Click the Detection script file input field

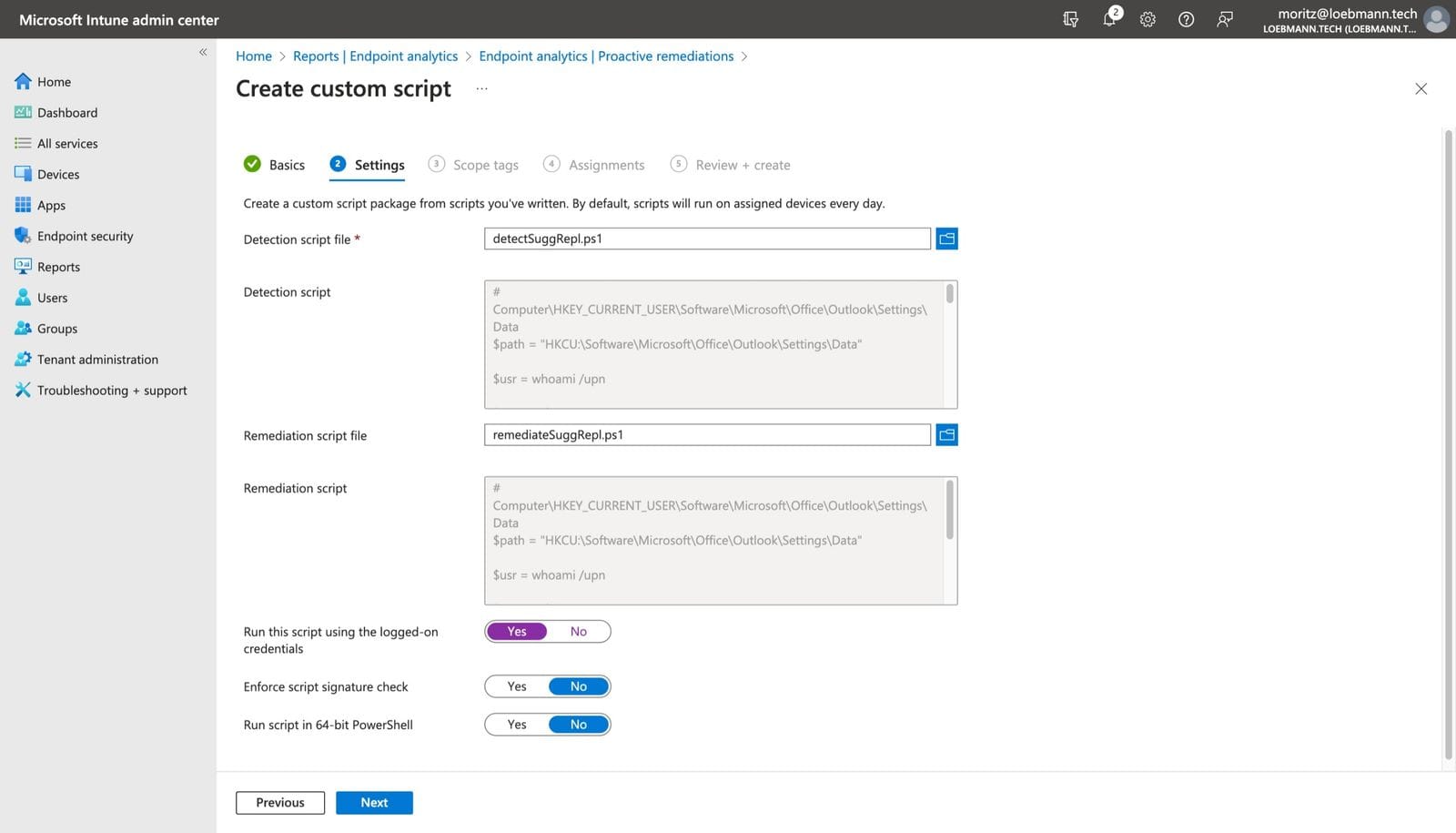click(x=707, y=239)
